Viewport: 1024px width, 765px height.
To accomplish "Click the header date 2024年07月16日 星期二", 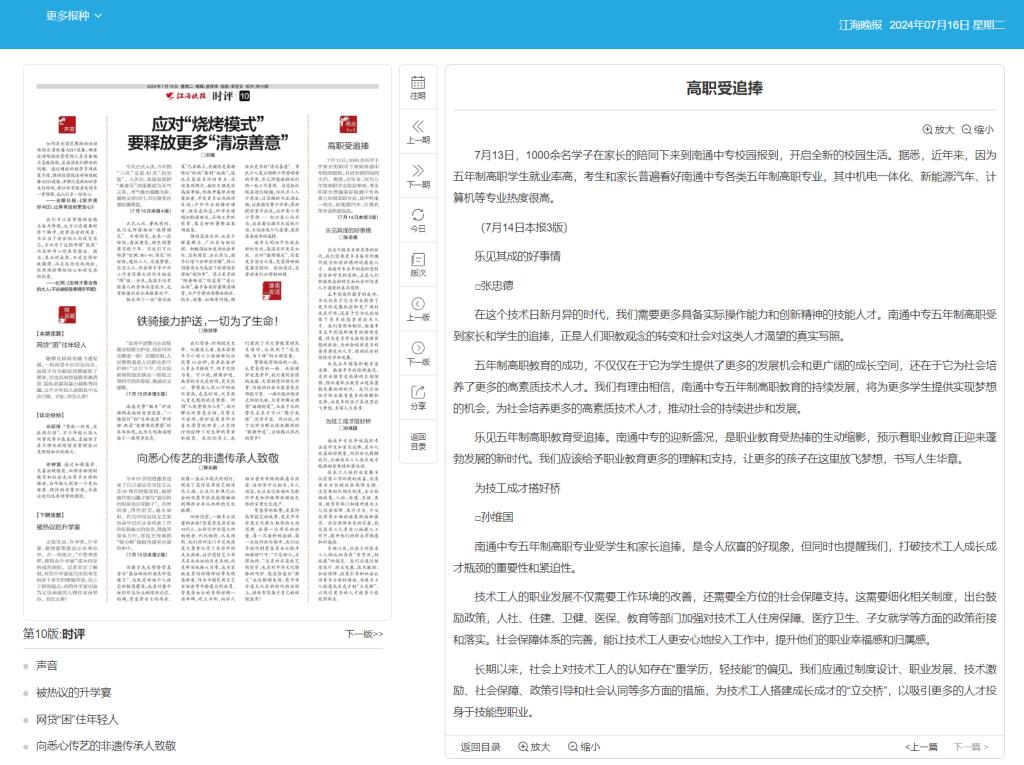I will coord(947,25).
